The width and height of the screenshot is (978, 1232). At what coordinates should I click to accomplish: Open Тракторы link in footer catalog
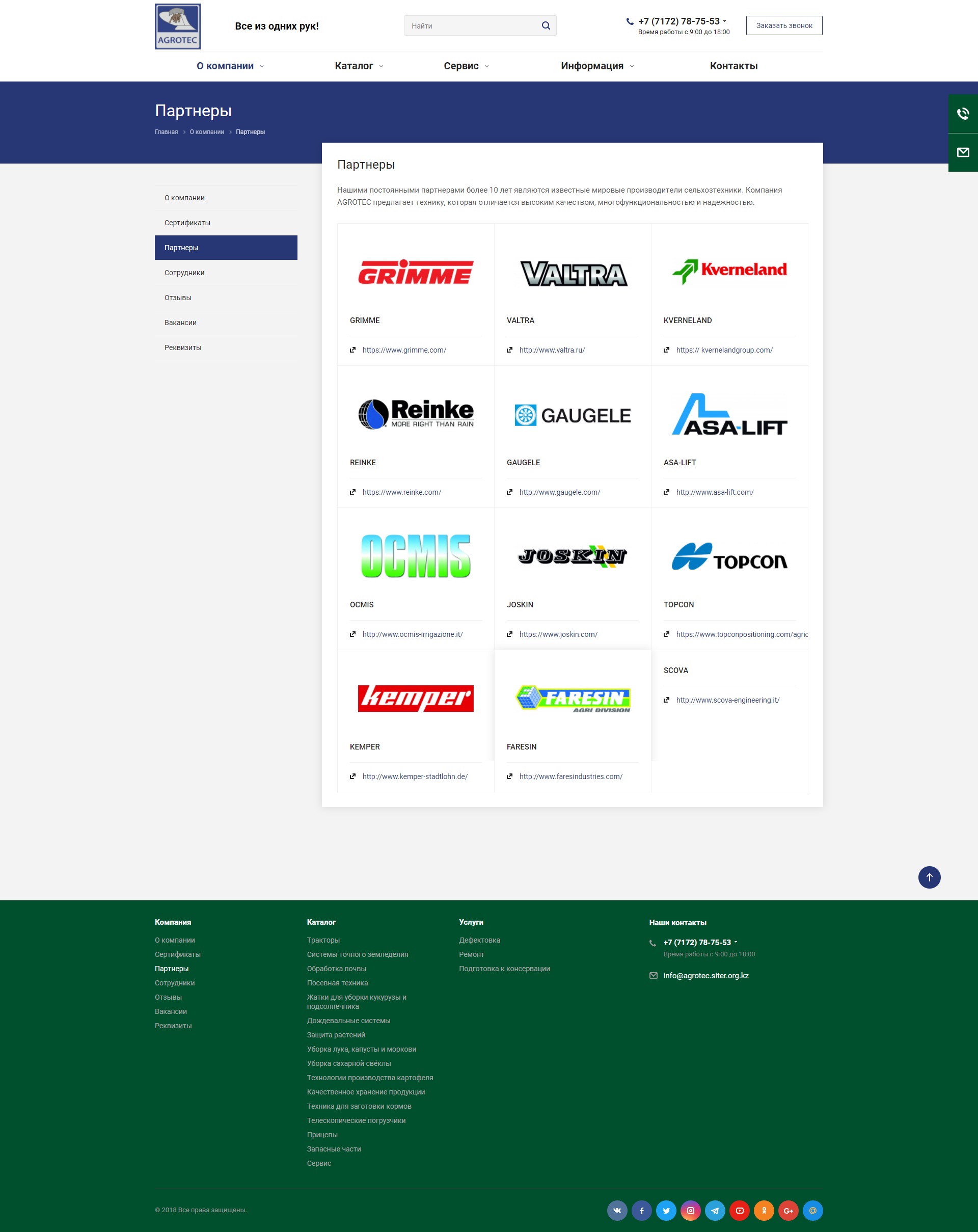tap(323, 940)
